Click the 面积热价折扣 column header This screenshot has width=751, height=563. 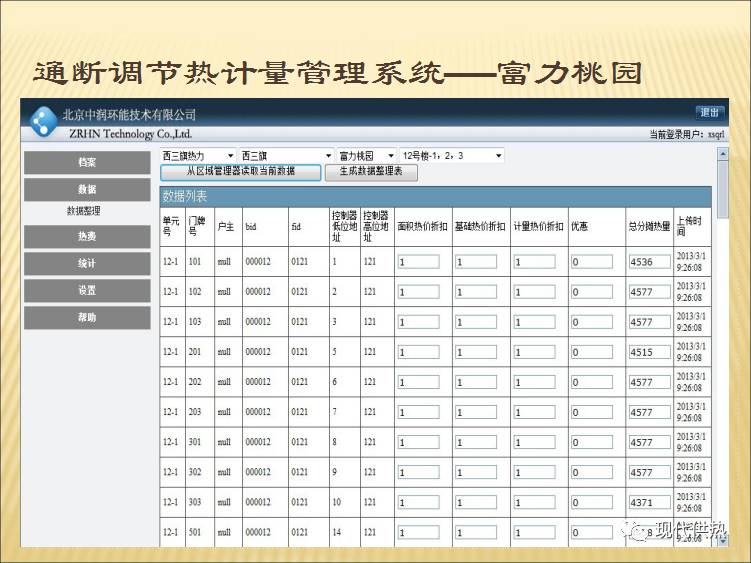(422, 226)
